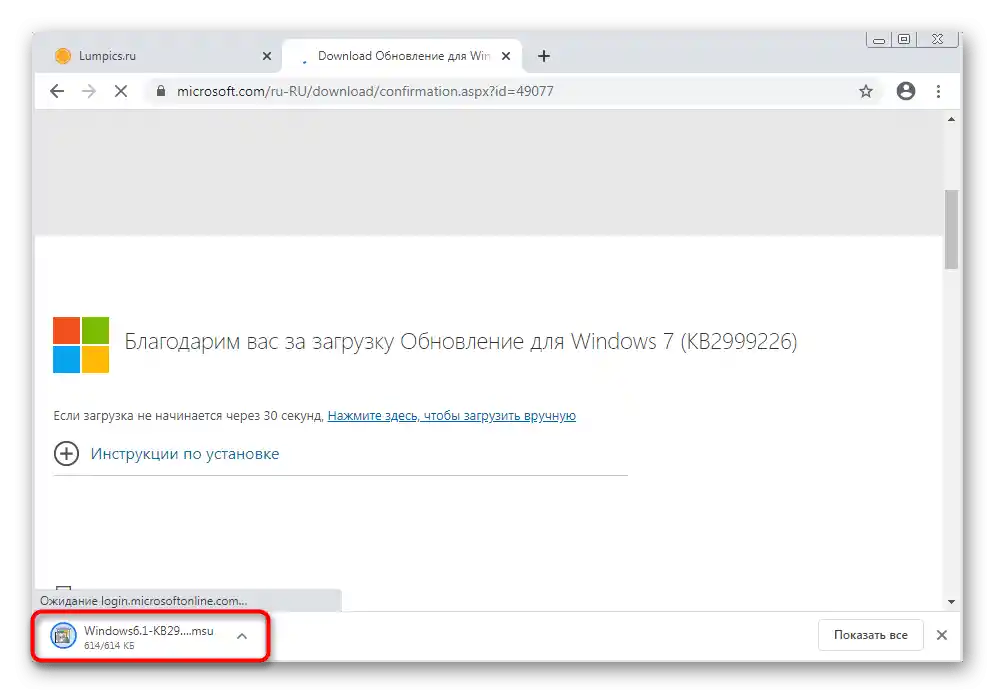Viewport: 995px width, 694px height.
Task: Click the msu file icon in downloads bar
Action: click(63, 636)
